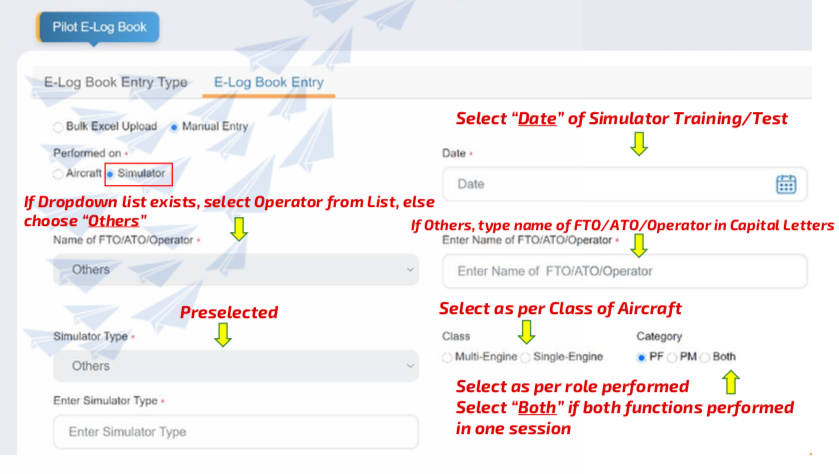Viewport: 839px width, 474px height.
Task: Select PM category radio button
Action: click(x=672, y=357)
